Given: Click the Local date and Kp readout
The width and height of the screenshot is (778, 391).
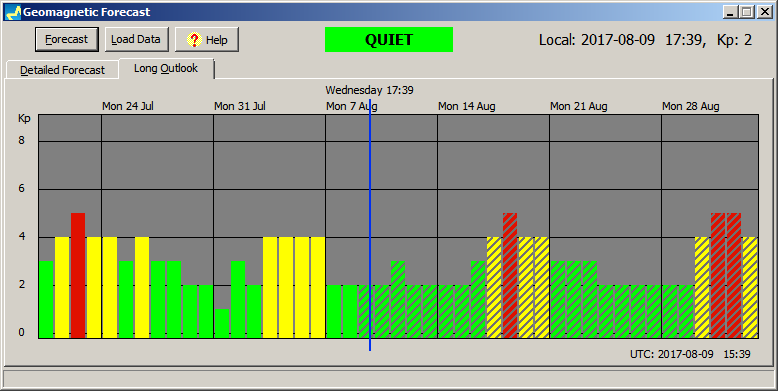Looking at the screenshot, I should pyautogui.click(x=646, y=40).
